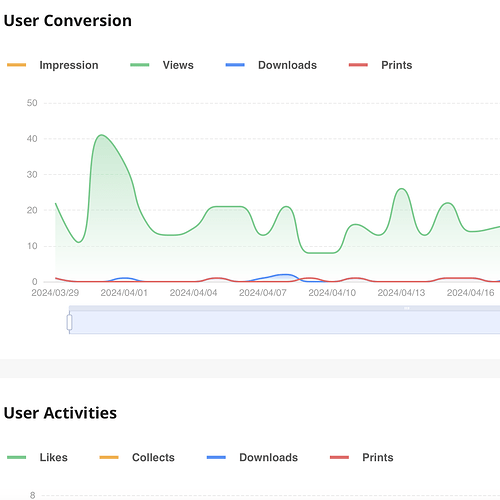Toggle the Likes series in User Activities

[37, 457]
